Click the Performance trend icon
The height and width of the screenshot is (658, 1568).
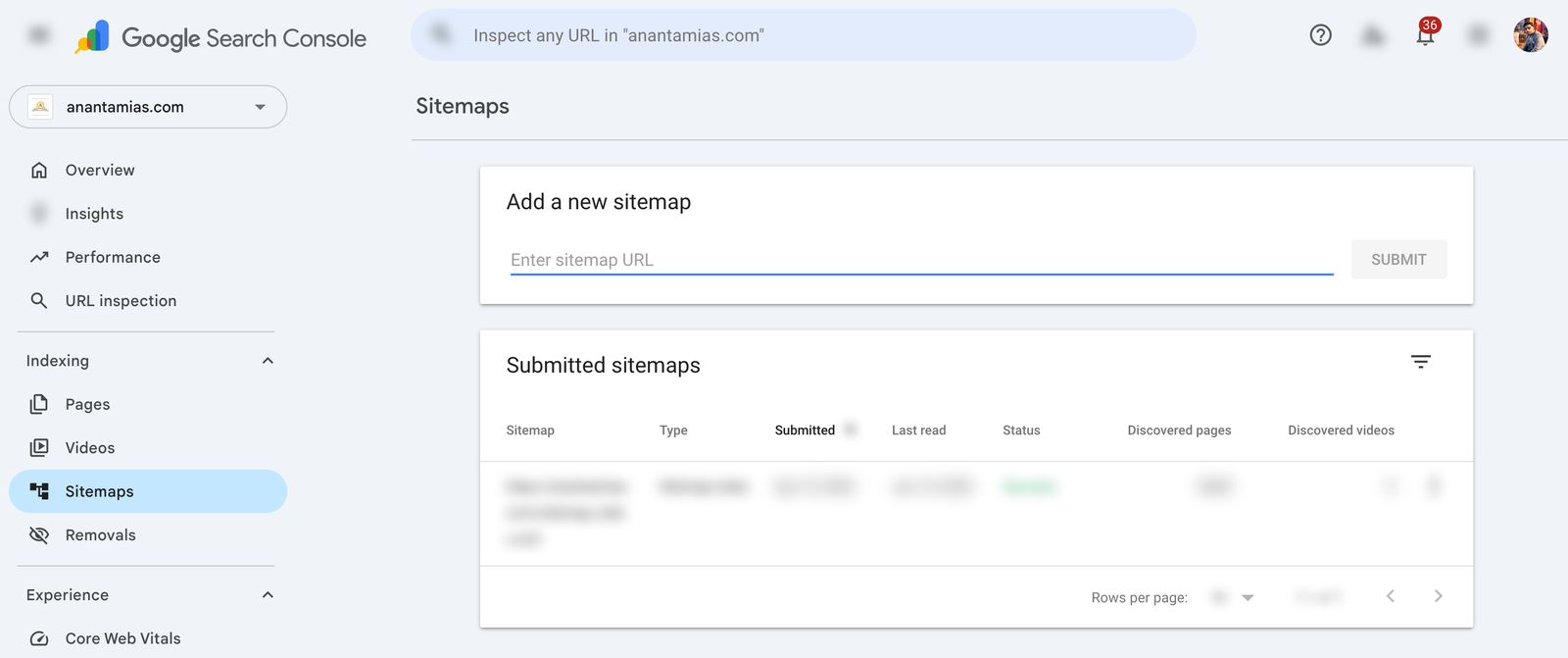coord(39,257)
